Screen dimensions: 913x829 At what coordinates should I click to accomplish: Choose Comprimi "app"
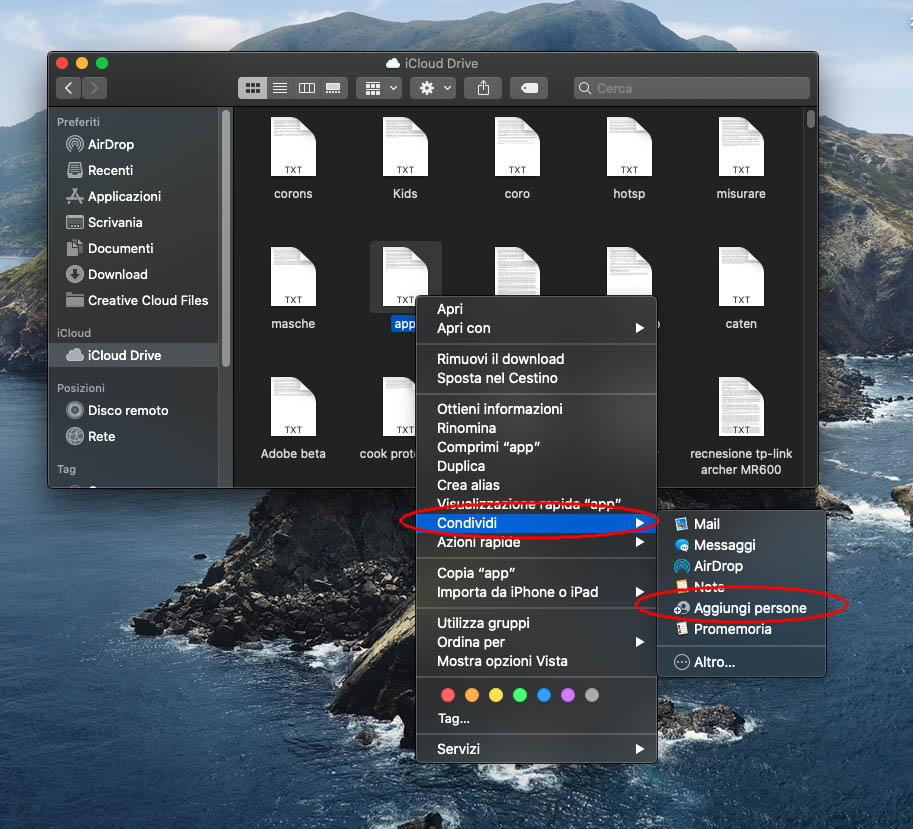point(536,447)
